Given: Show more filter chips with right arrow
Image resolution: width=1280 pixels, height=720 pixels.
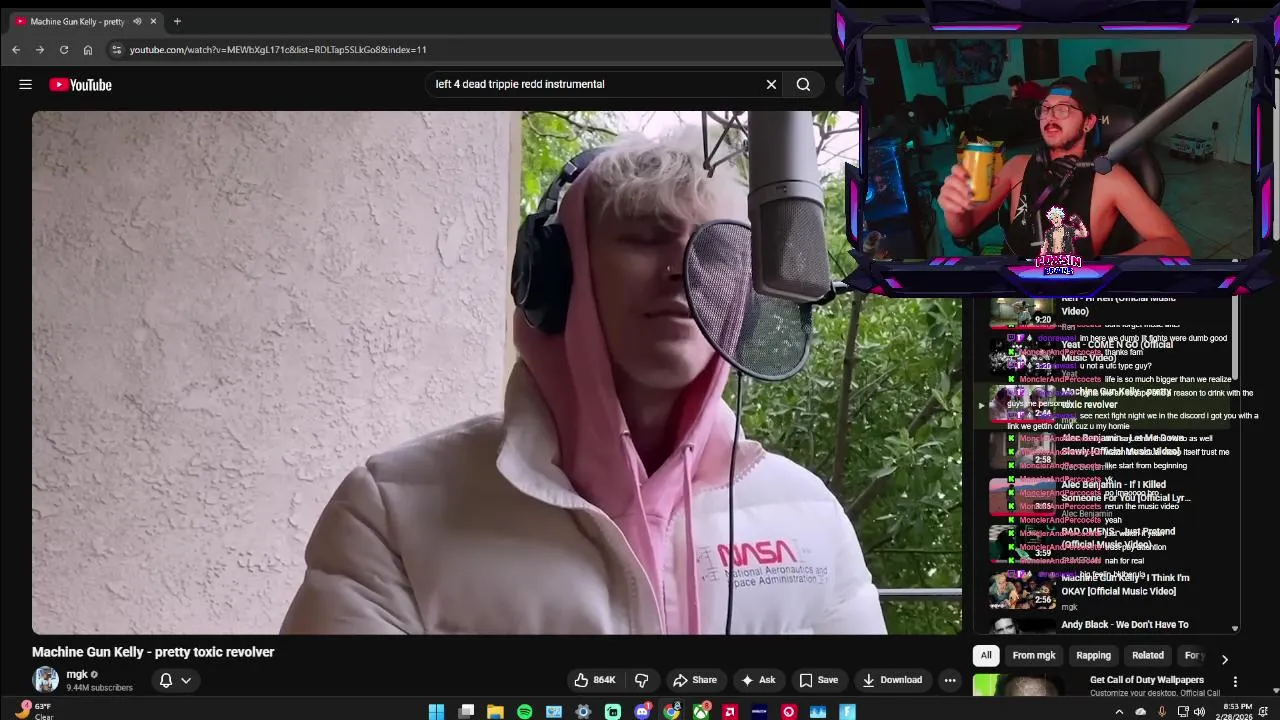Looking at the screenshot, I should pos(1224,659).
